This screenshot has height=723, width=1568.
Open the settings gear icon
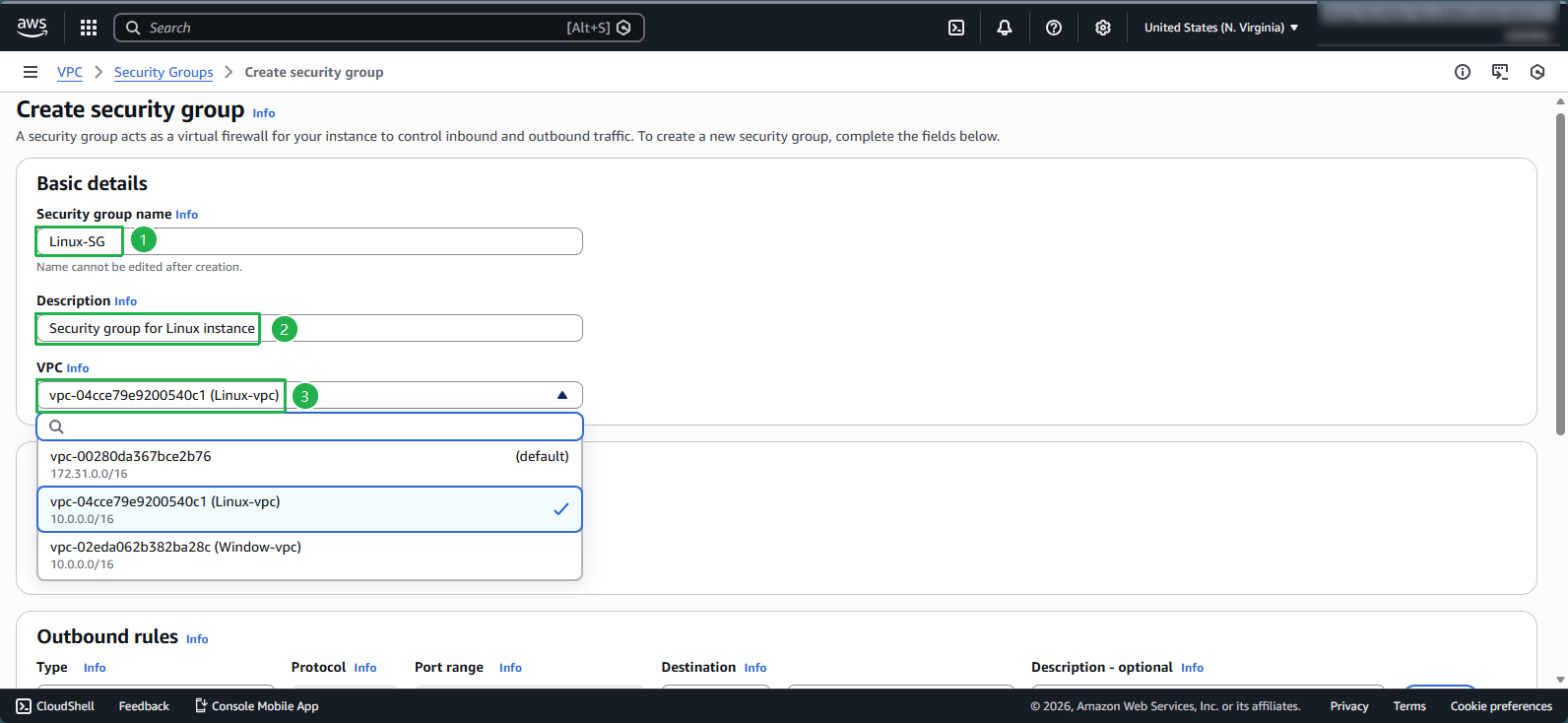coord(1103,28)
